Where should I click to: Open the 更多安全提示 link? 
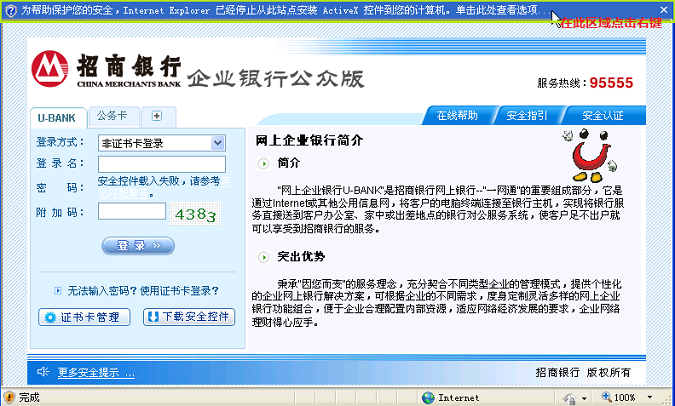(x=96, y=372)
